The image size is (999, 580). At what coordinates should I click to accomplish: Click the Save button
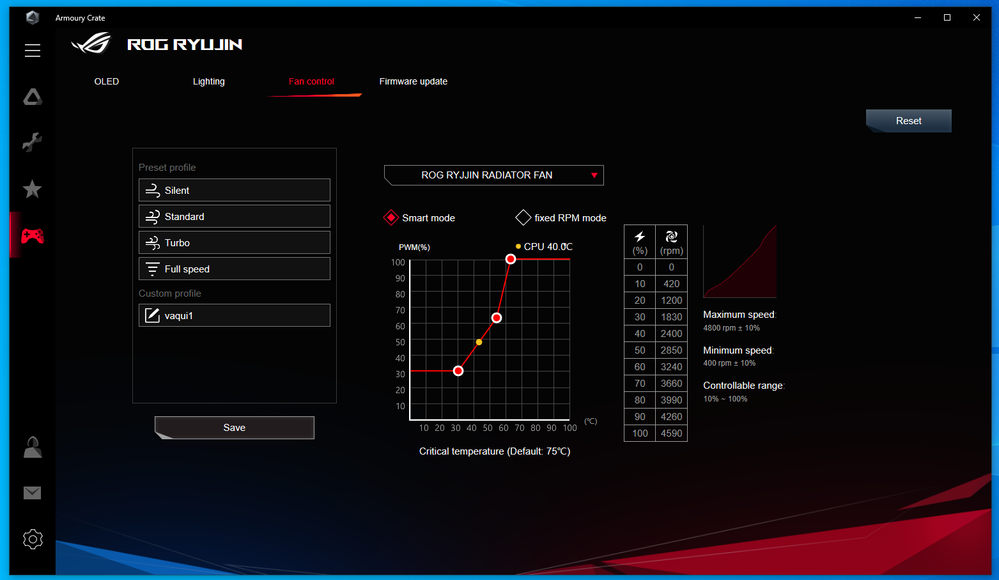pyautogui.click(x=234, y=428)
